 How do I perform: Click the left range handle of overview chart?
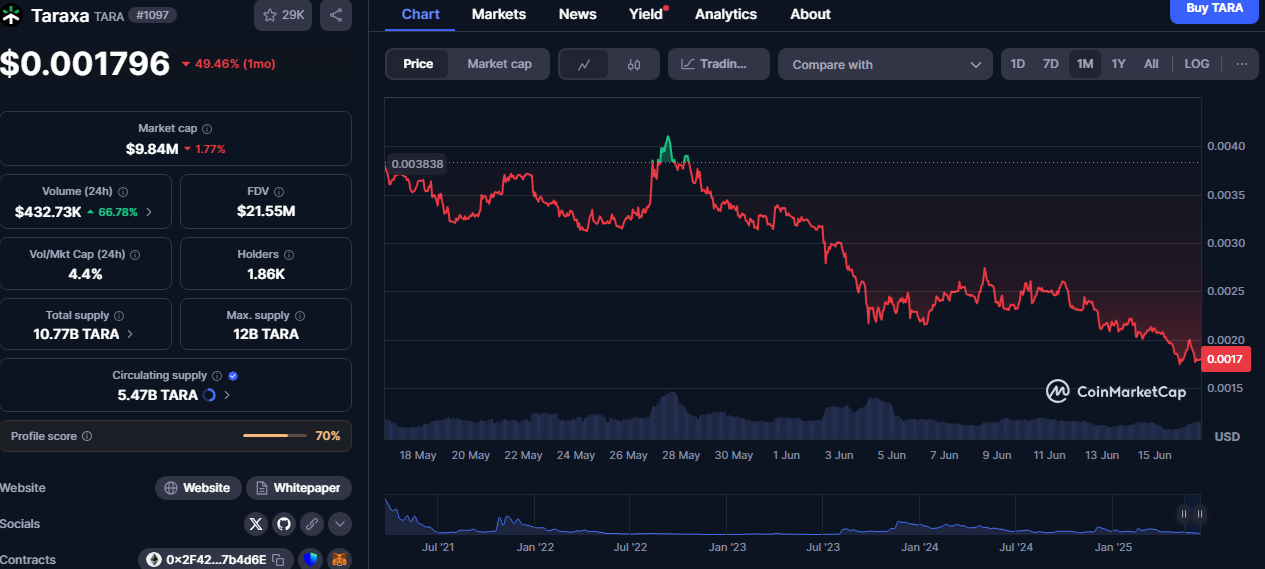1183,514
